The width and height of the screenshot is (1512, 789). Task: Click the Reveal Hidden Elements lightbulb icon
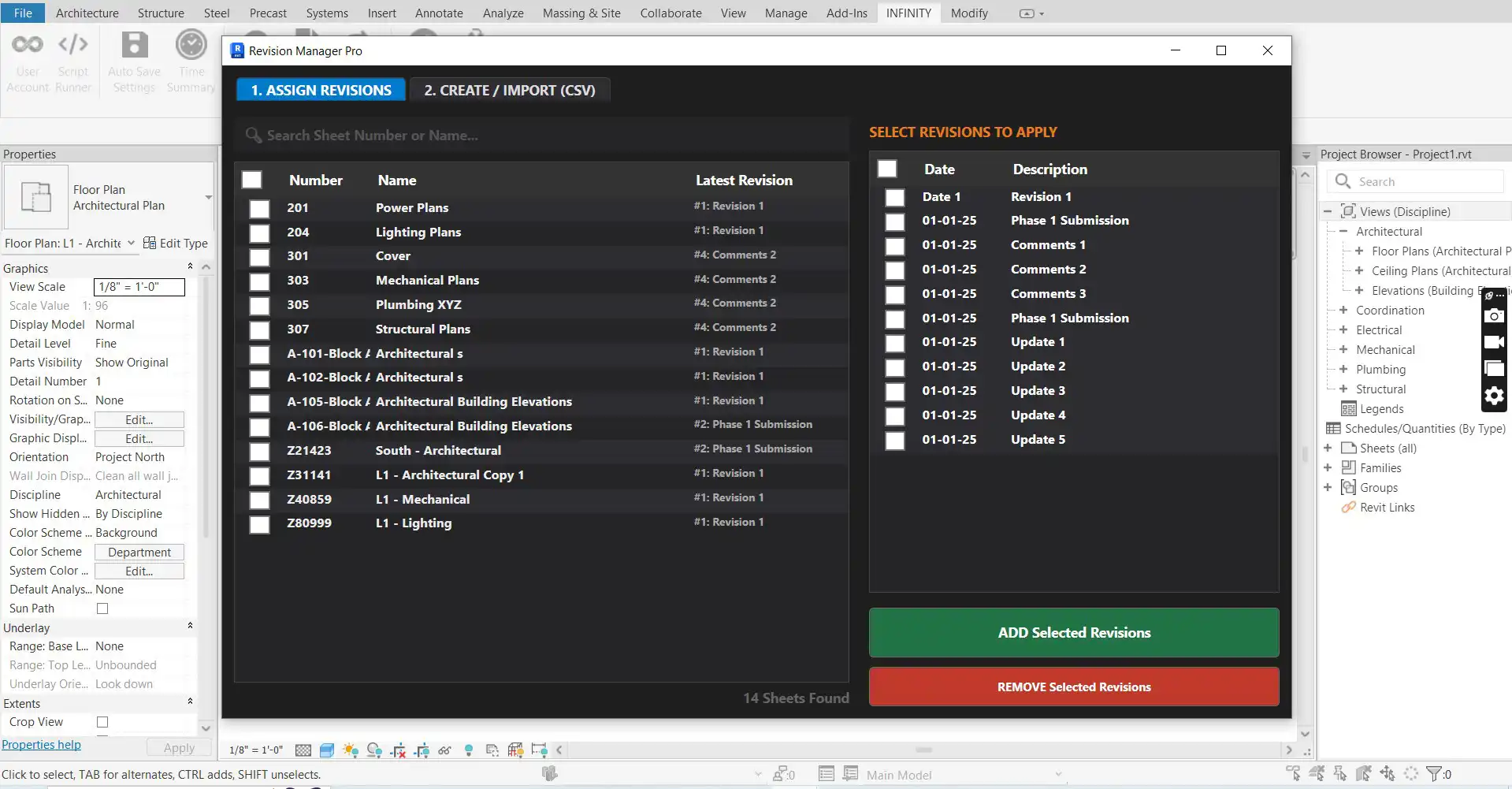coord(469,750)
